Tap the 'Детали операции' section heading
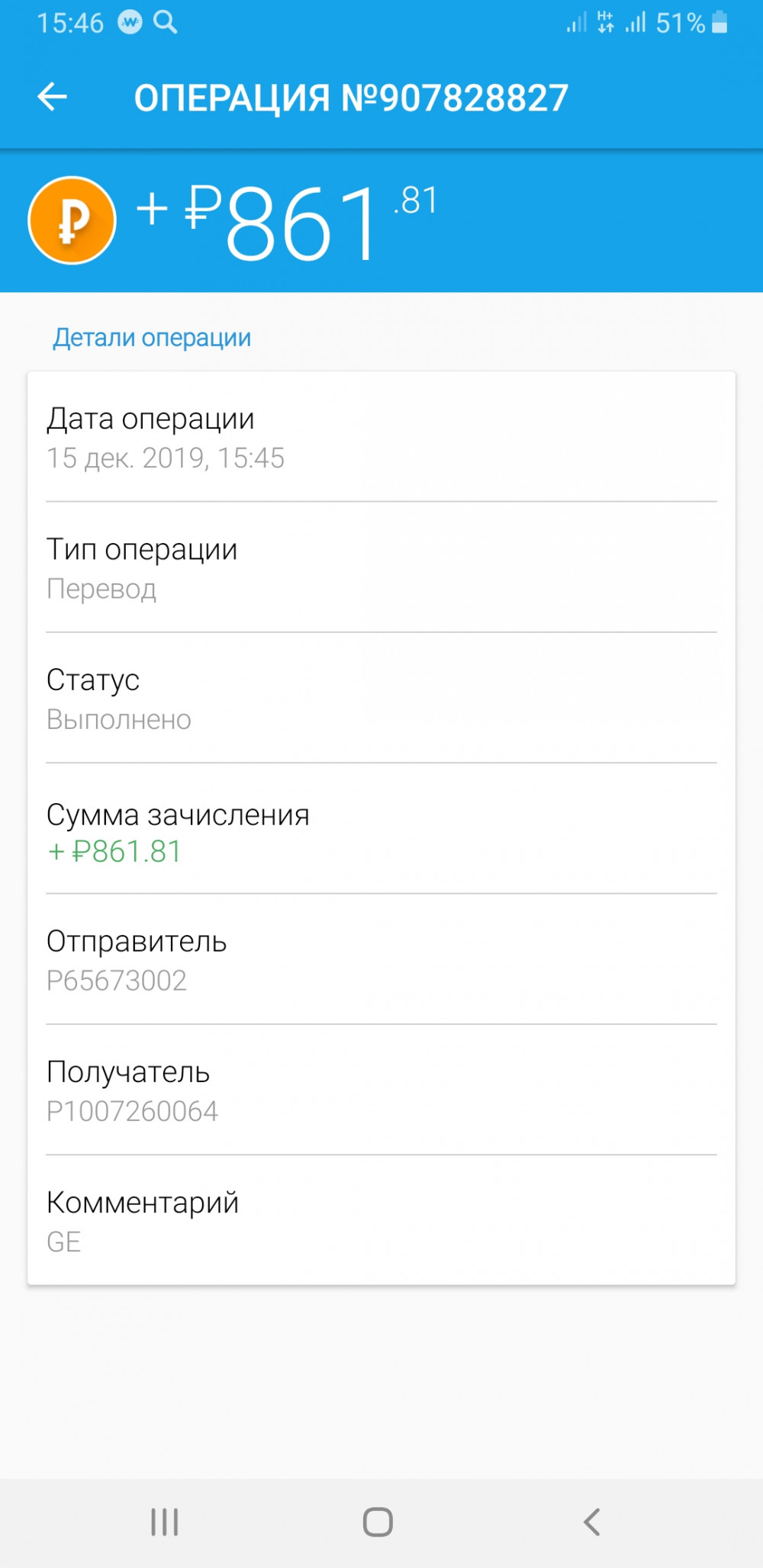 [x=152, y=337]
